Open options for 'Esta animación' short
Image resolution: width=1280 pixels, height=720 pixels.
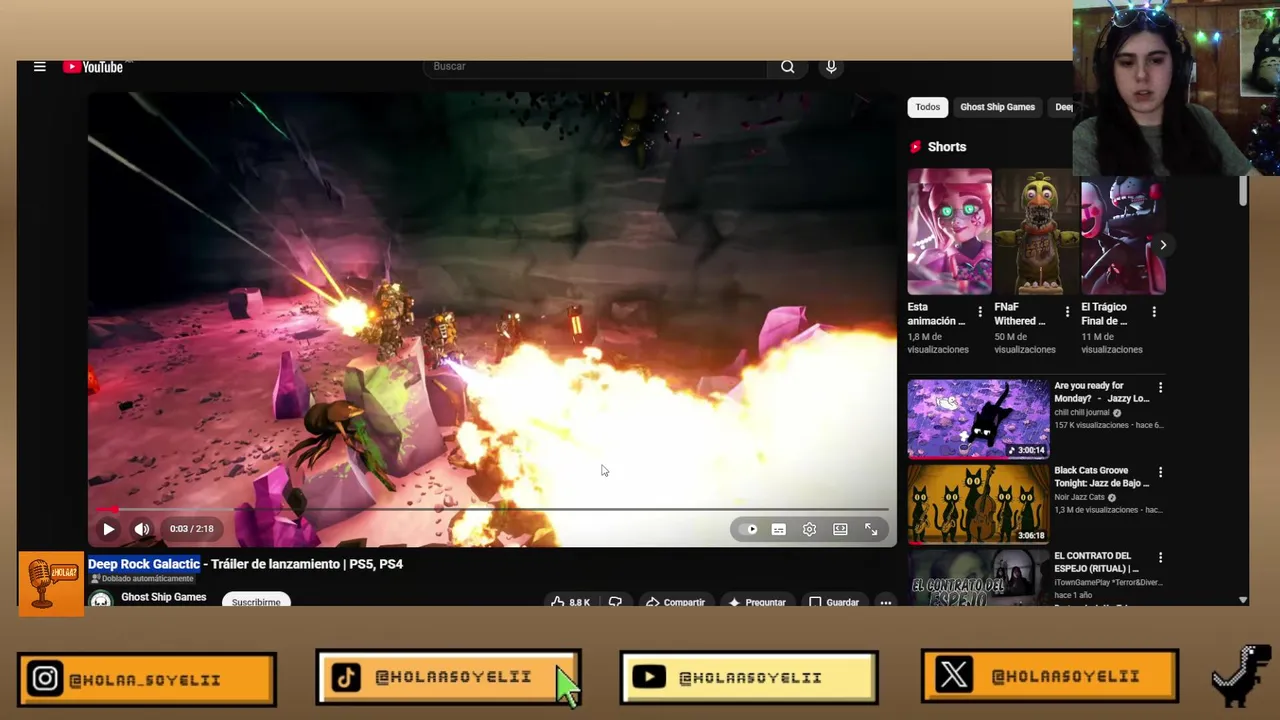[980, 313]
